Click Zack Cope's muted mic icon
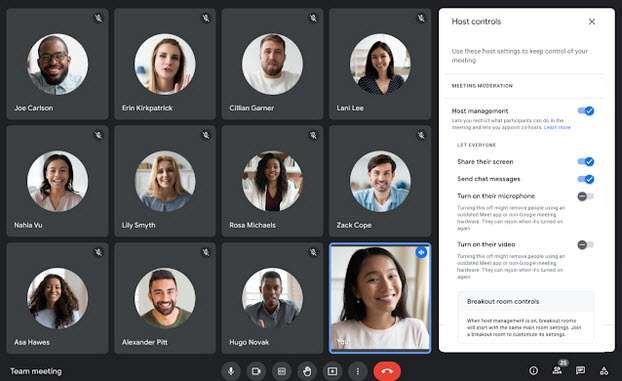622x381 pixels. pyautogui.click(x=421, y=135)
